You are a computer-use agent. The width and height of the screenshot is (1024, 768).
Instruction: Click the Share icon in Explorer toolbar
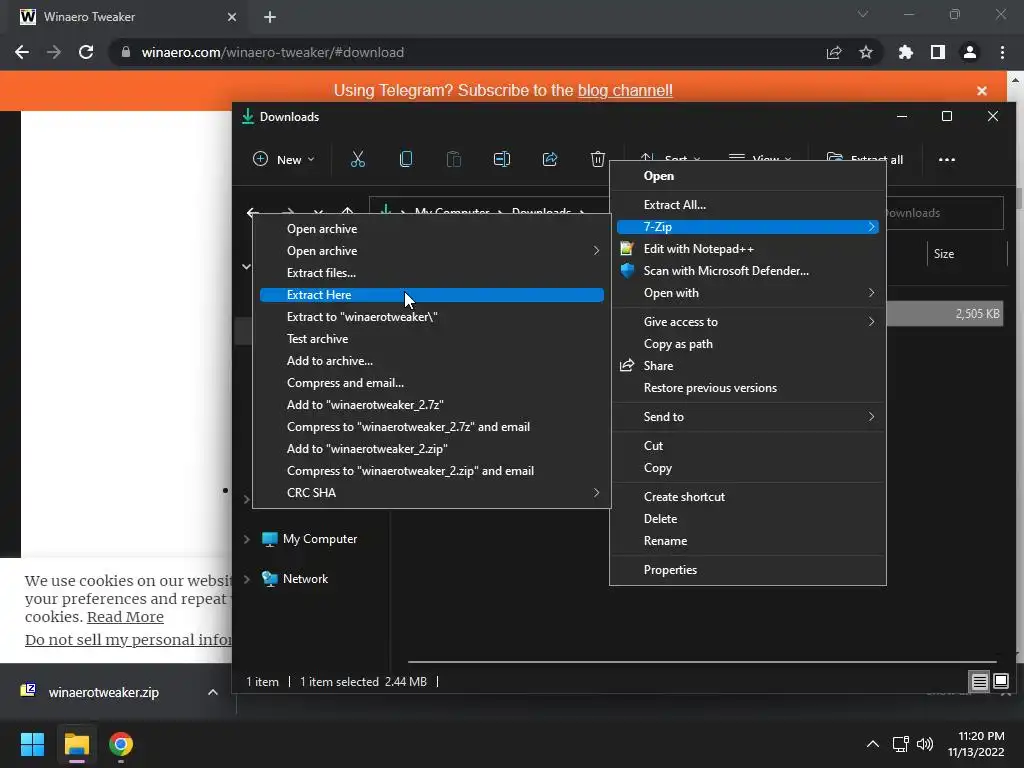coord(550,159)
